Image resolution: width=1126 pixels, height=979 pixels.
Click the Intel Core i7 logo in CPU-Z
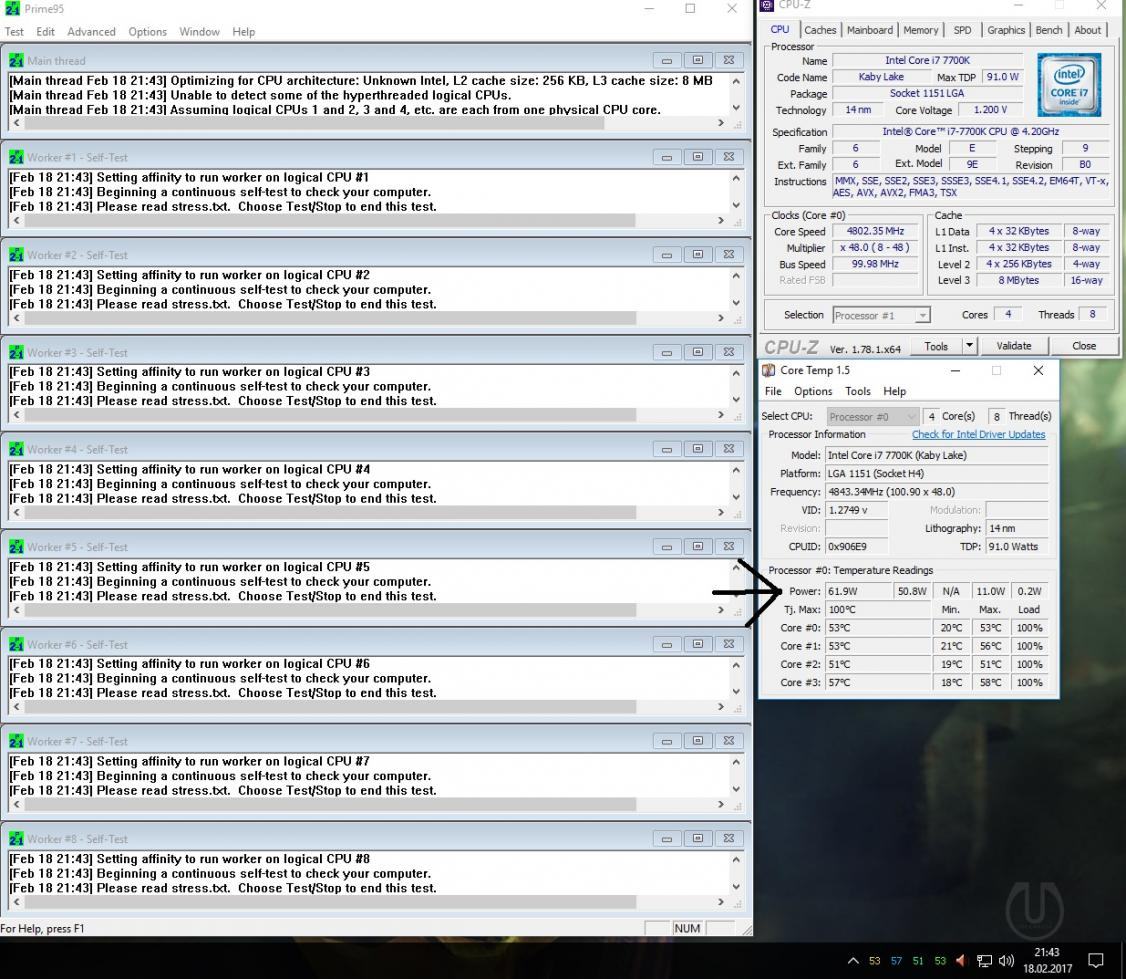(x=1069, y=85)
